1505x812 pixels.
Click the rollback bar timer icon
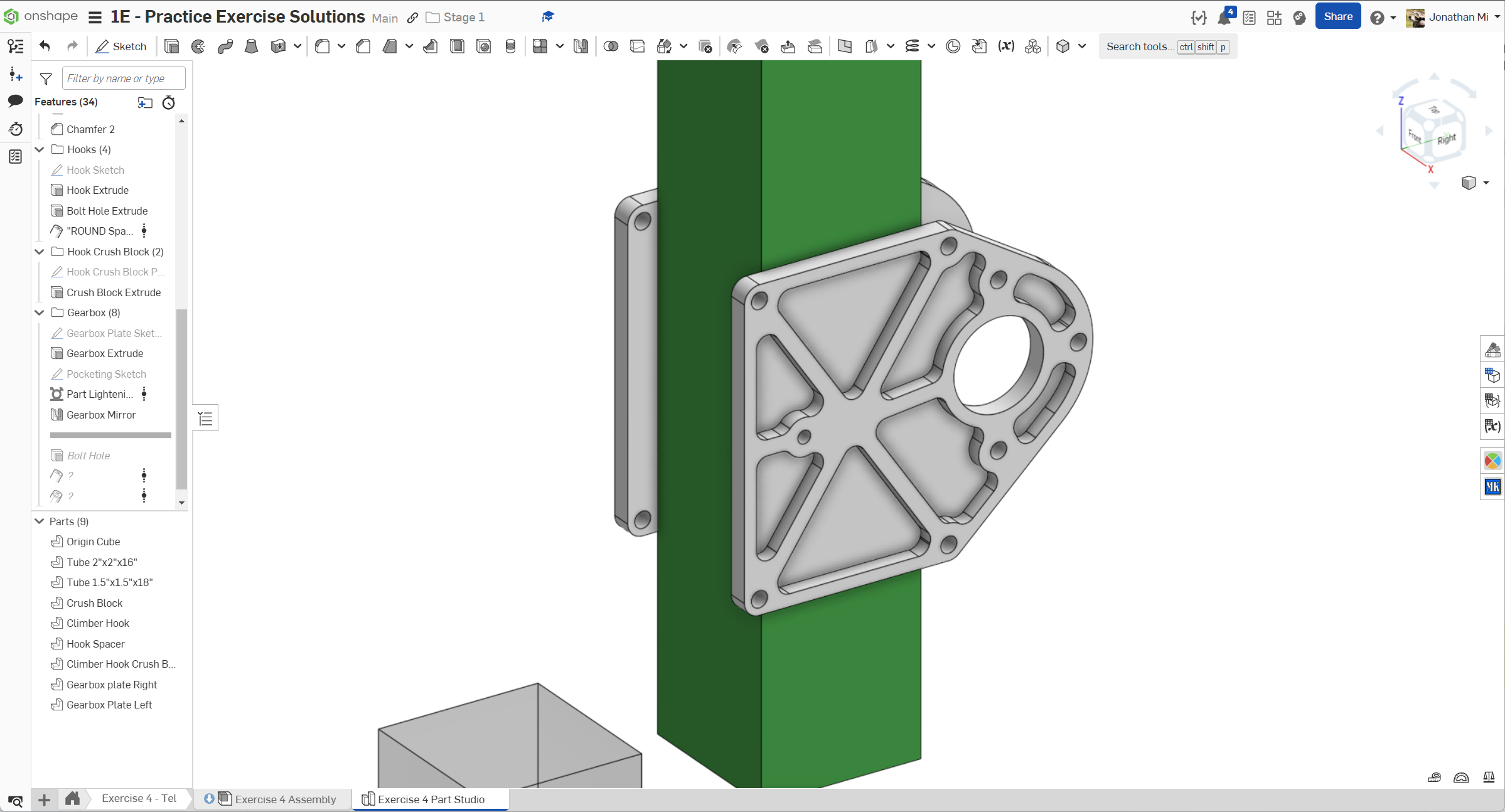click(168, 102)
